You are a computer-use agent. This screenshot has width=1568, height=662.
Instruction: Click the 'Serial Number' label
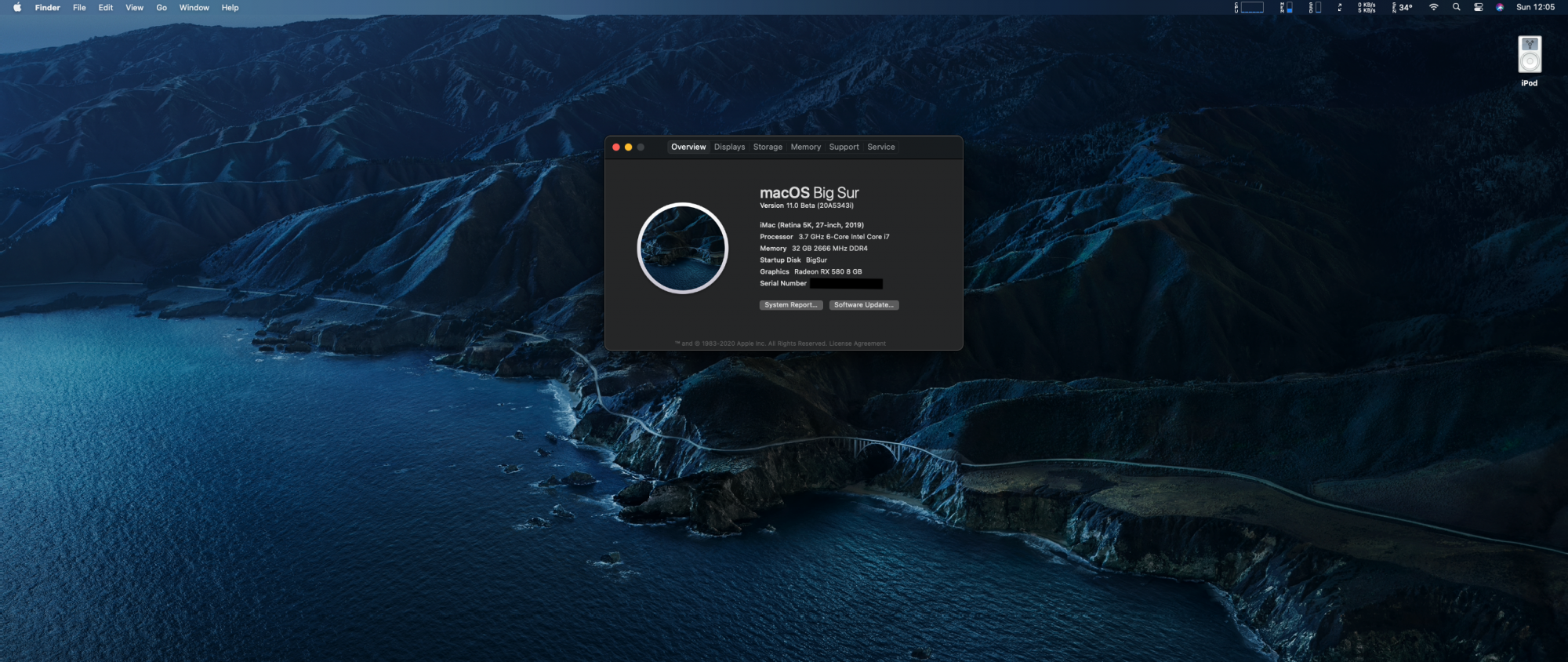pos(783,284)
